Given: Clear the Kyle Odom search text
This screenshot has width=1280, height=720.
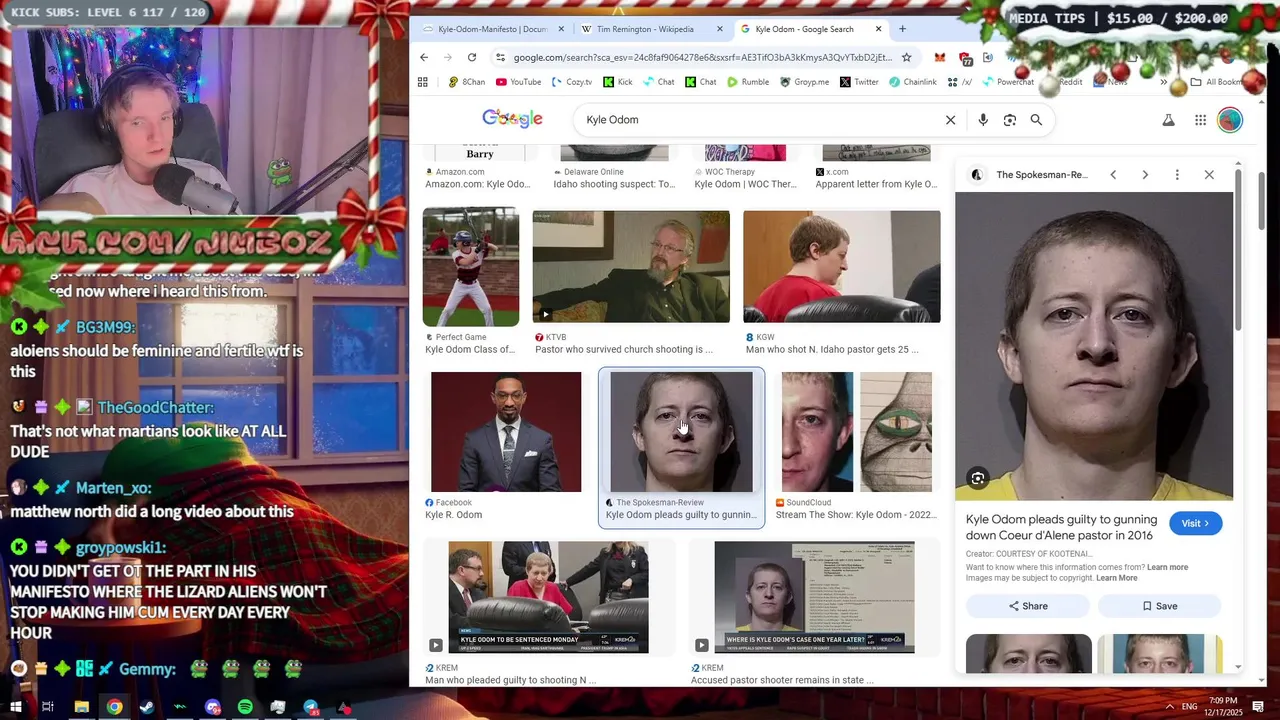Looking at the screenshot, I should [950, 120].
